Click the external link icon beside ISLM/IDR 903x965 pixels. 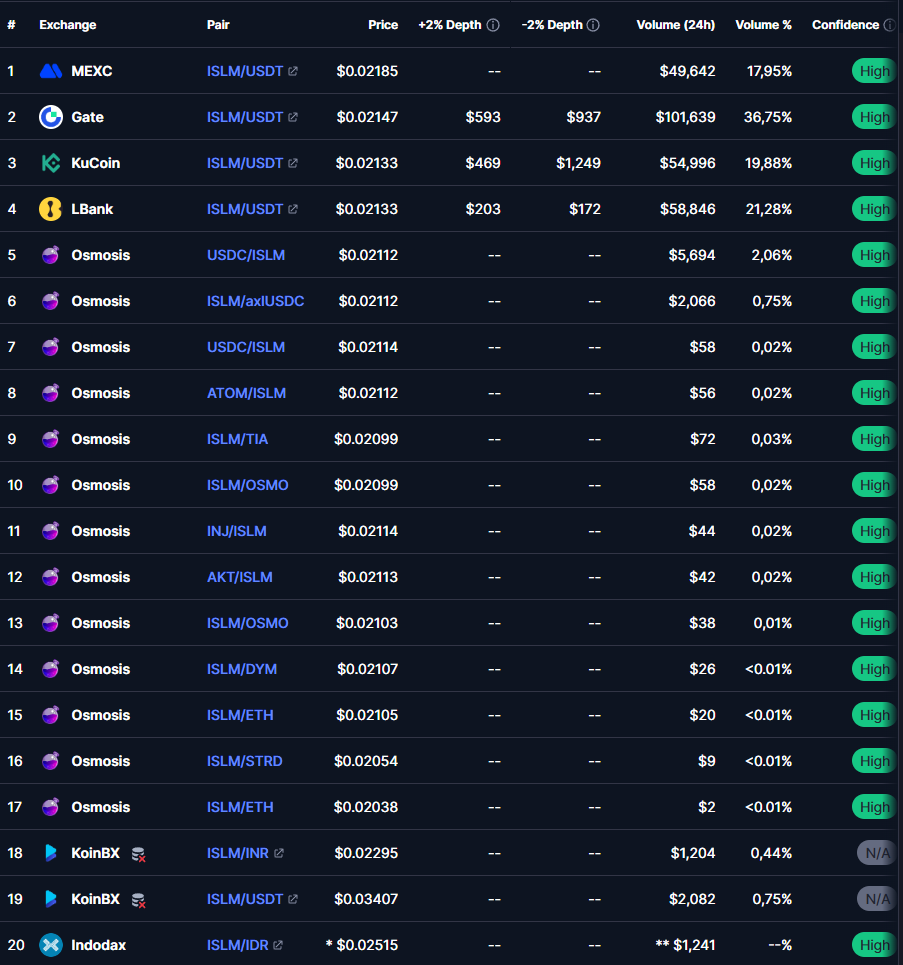[278, 945]
